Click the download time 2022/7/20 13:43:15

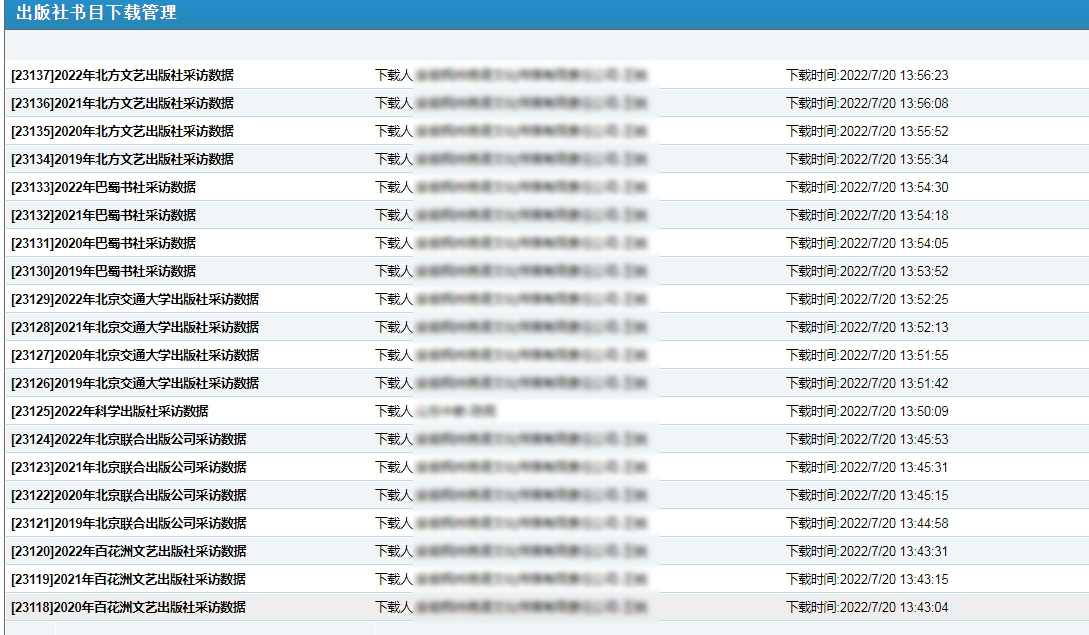tap(866, 579)
